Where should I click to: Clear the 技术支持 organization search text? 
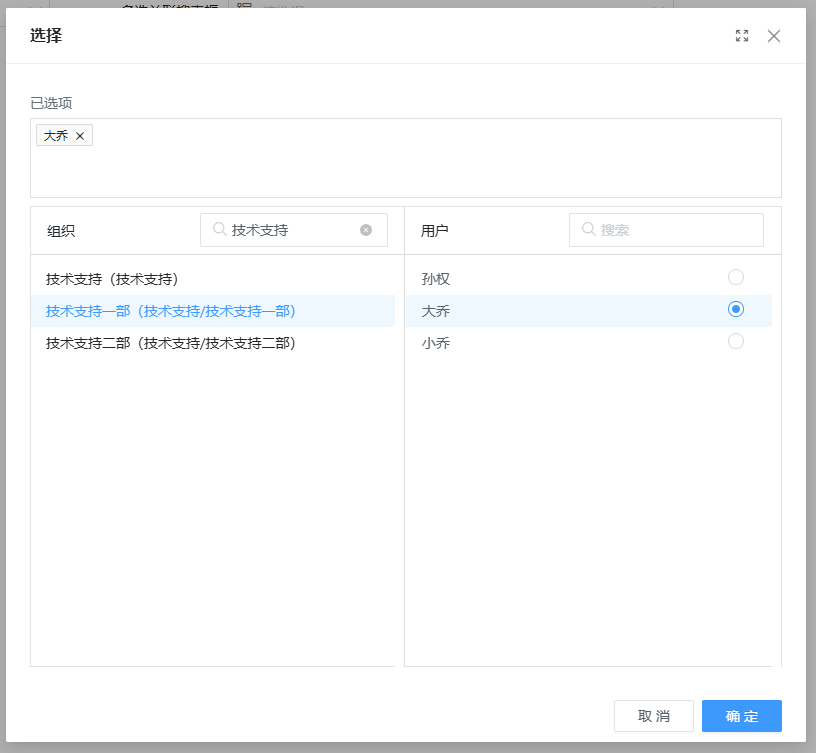366,230
